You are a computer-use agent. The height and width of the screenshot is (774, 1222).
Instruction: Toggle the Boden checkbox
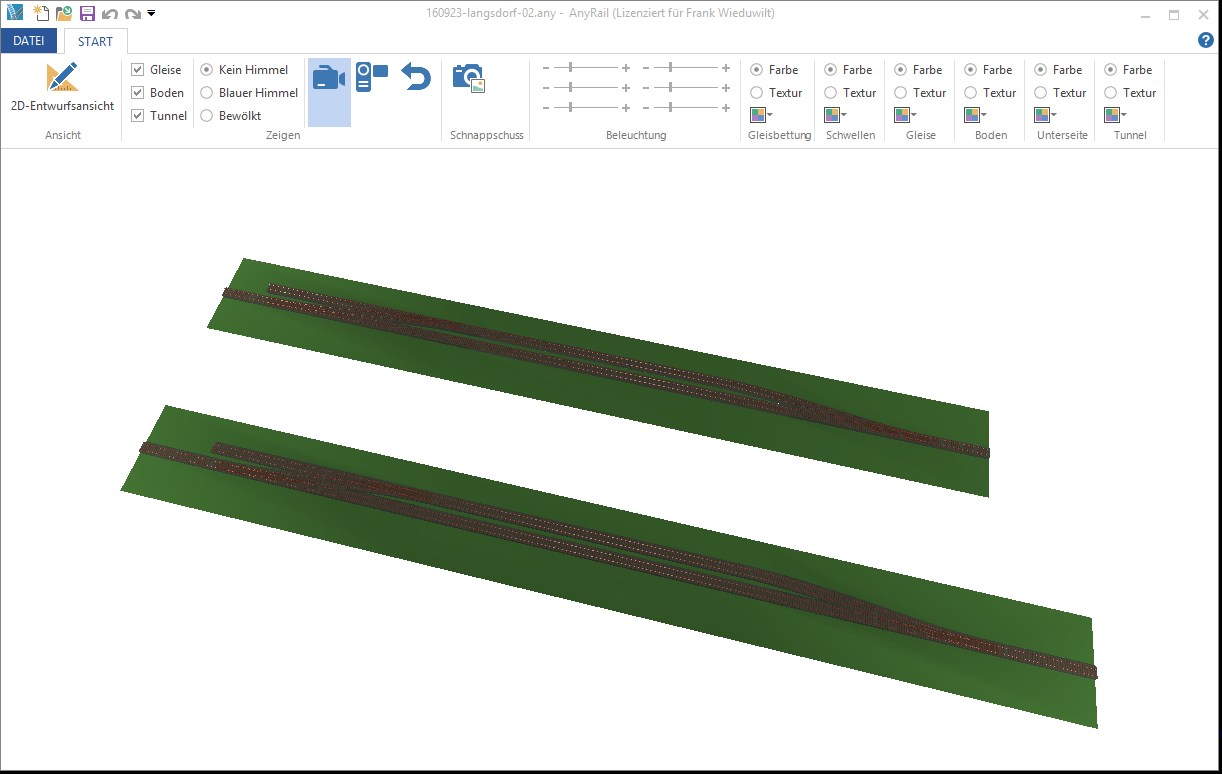tap(138, 93)
